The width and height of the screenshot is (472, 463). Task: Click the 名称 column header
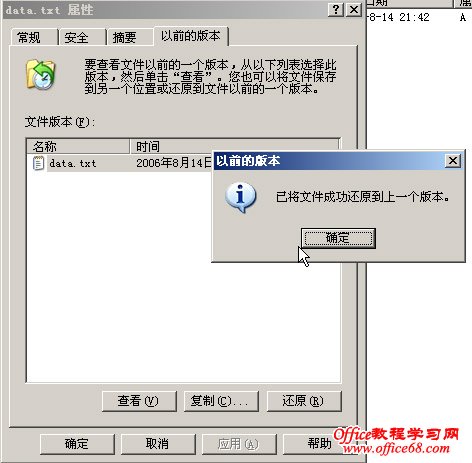[x=78, y=146]
